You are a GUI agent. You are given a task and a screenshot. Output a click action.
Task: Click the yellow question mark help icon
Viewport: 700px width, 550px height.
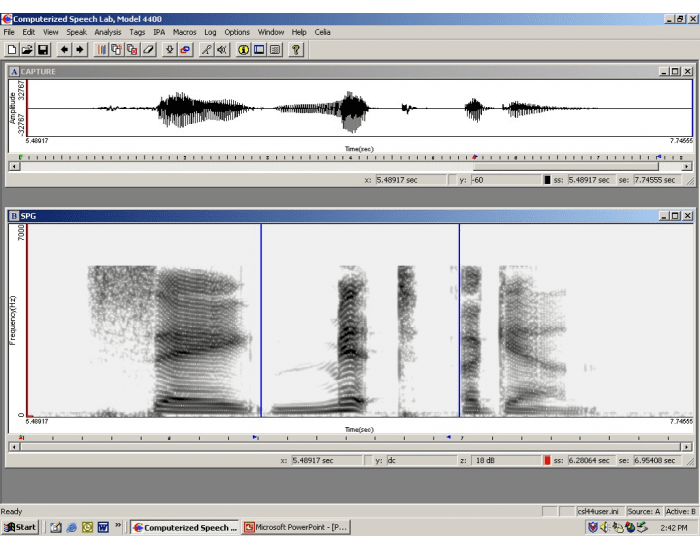pos(296,50)
